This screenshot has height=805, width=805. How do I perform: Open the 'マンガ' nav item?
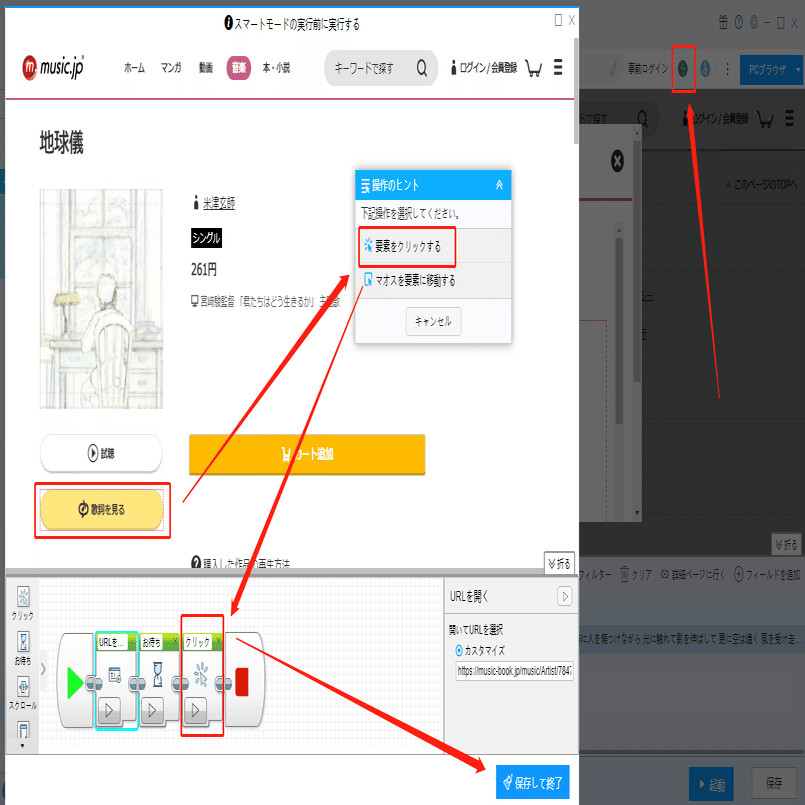171,68
